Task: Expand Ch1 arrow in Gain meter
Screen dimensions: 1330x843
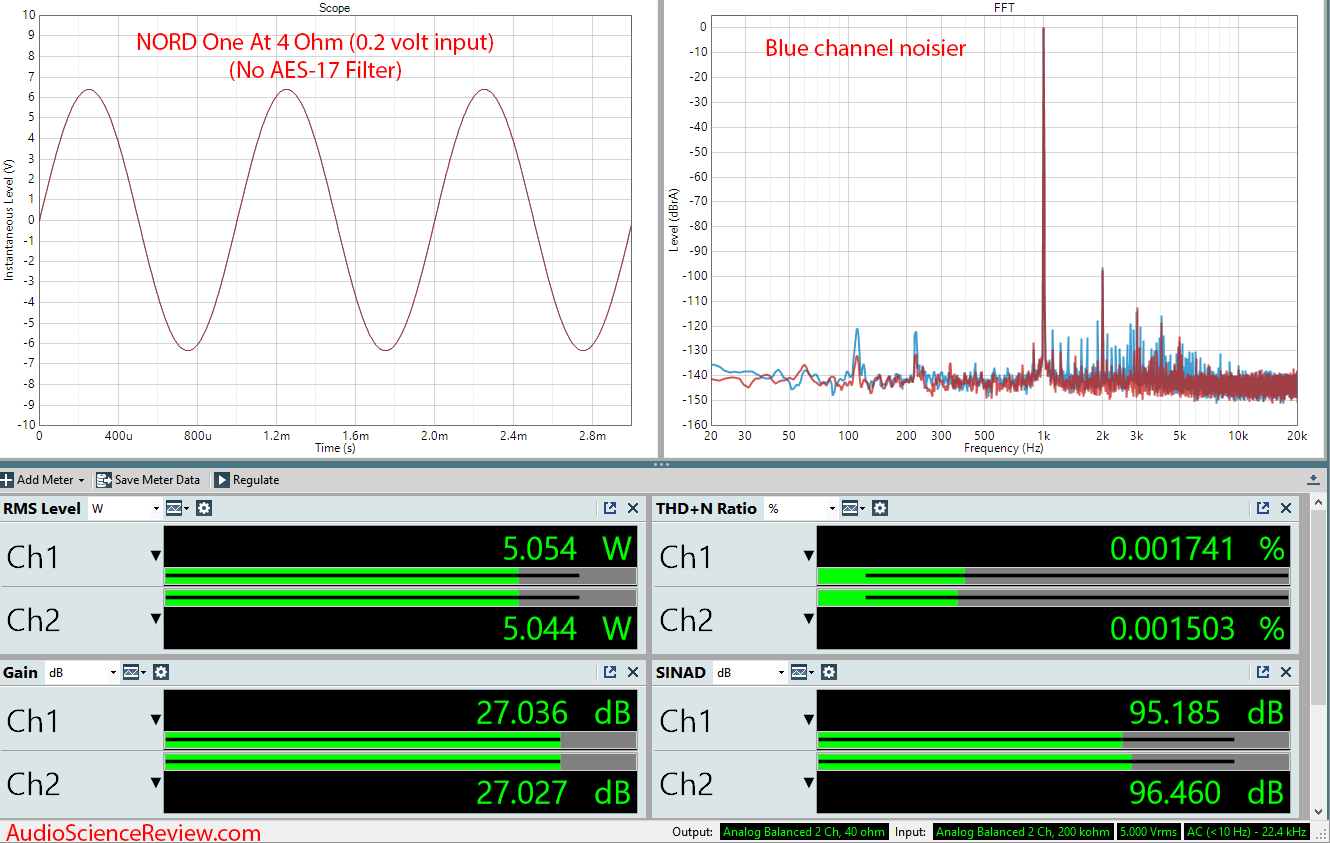Action: pos(155,719)
